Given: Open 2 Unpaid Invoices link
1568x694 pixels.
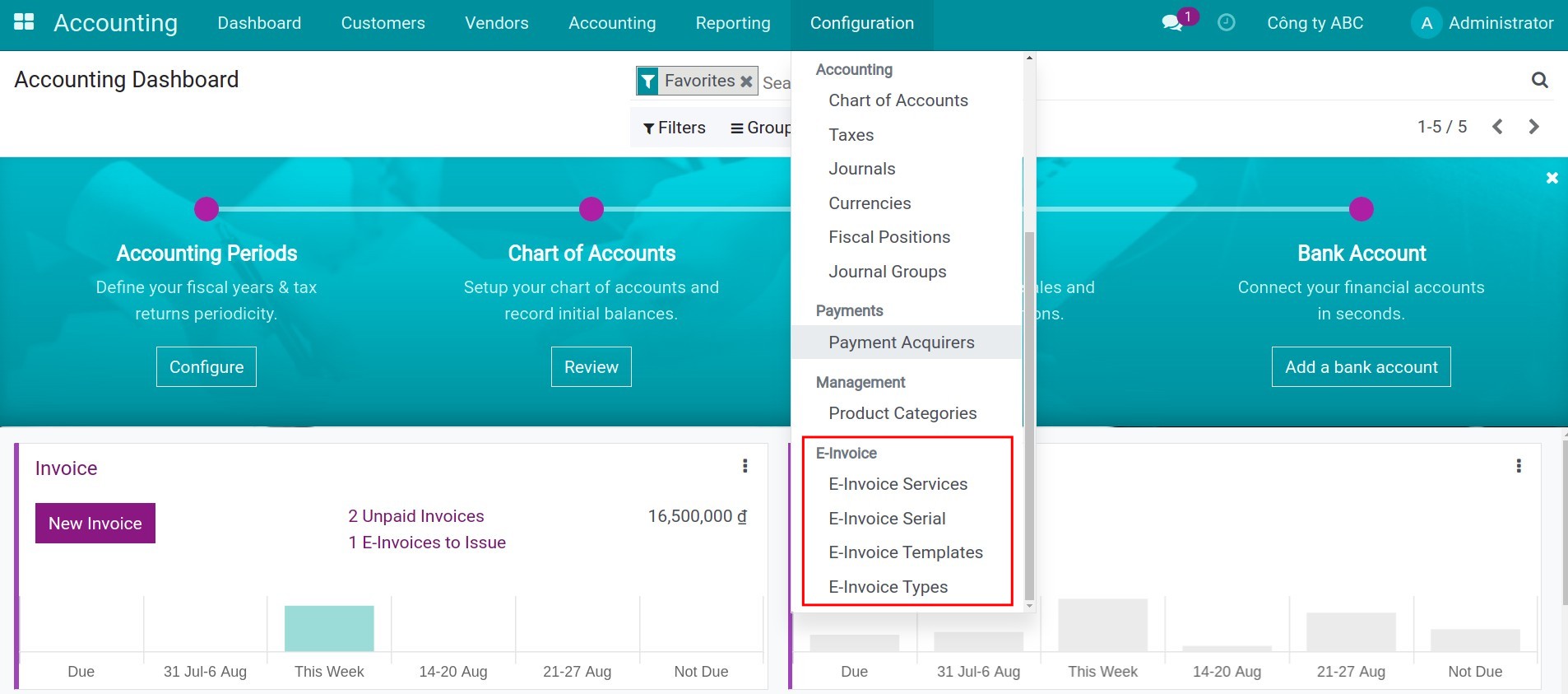Looking at the screenshot, I should 415,516.
